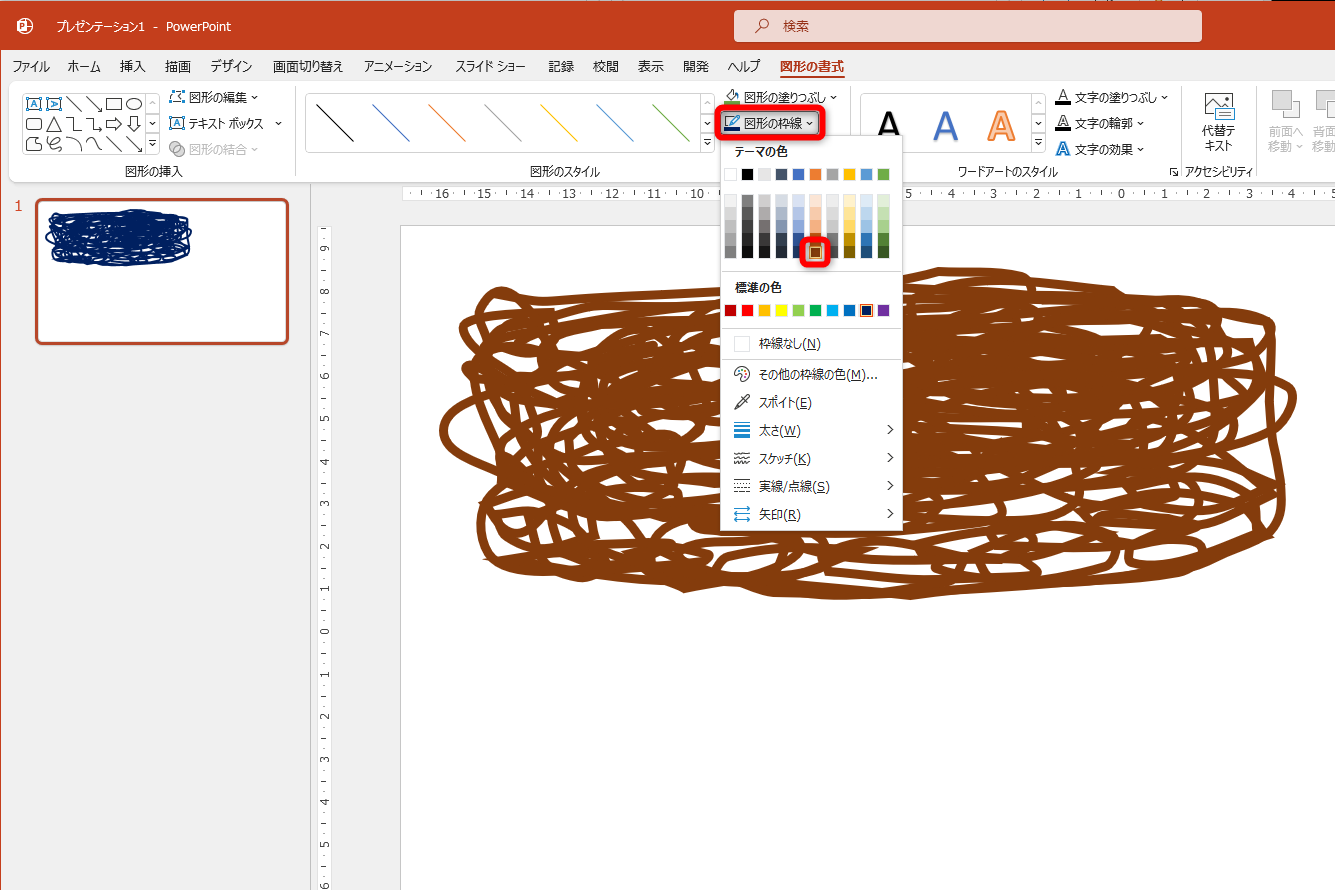The height and width of the screenshot is (890, 1335).
Task: Switch to the ホーム tab
Action: [x=84, y=67]
